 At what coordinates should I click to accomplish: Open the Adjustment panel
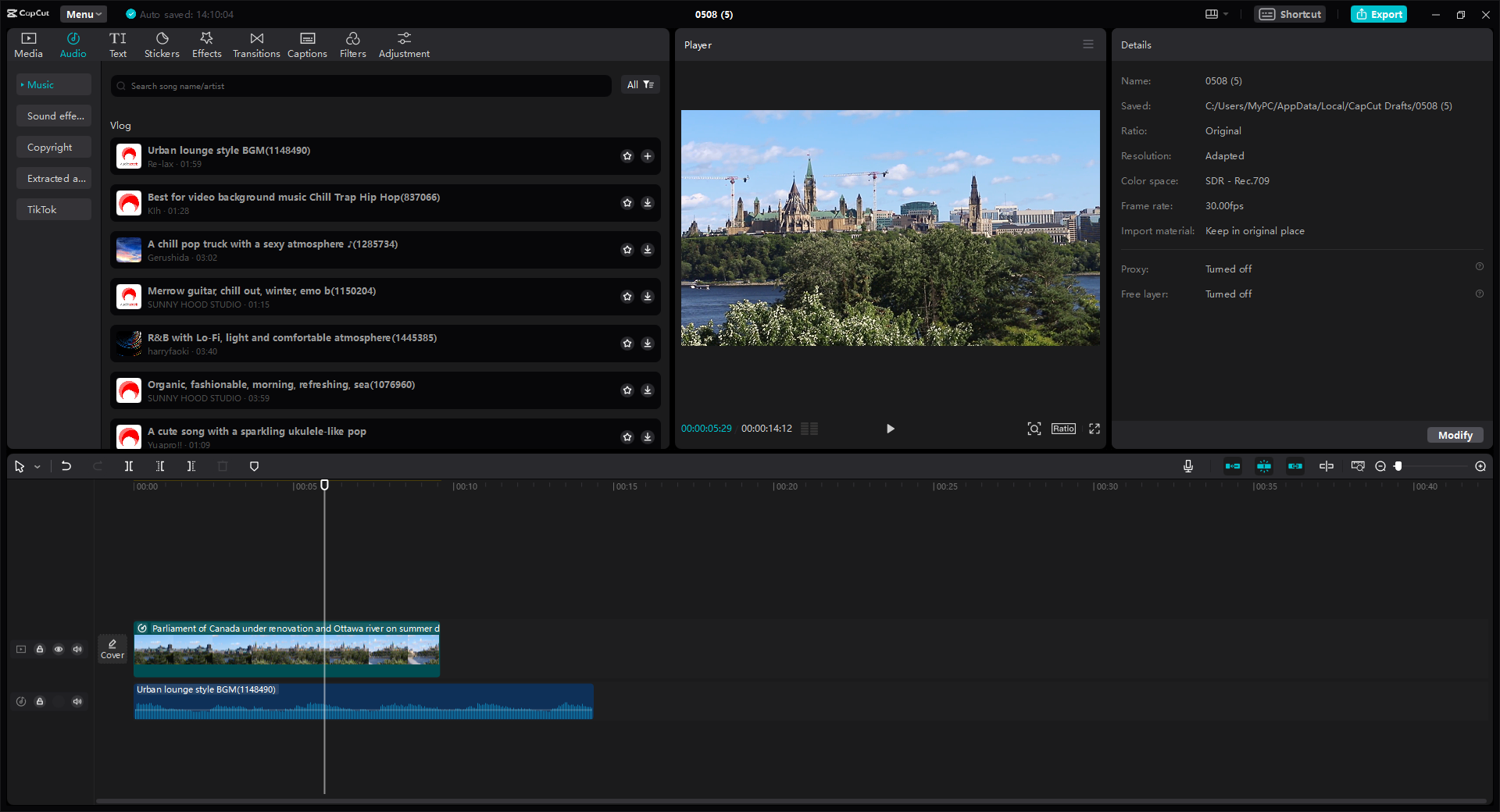(x=404, y=44)
